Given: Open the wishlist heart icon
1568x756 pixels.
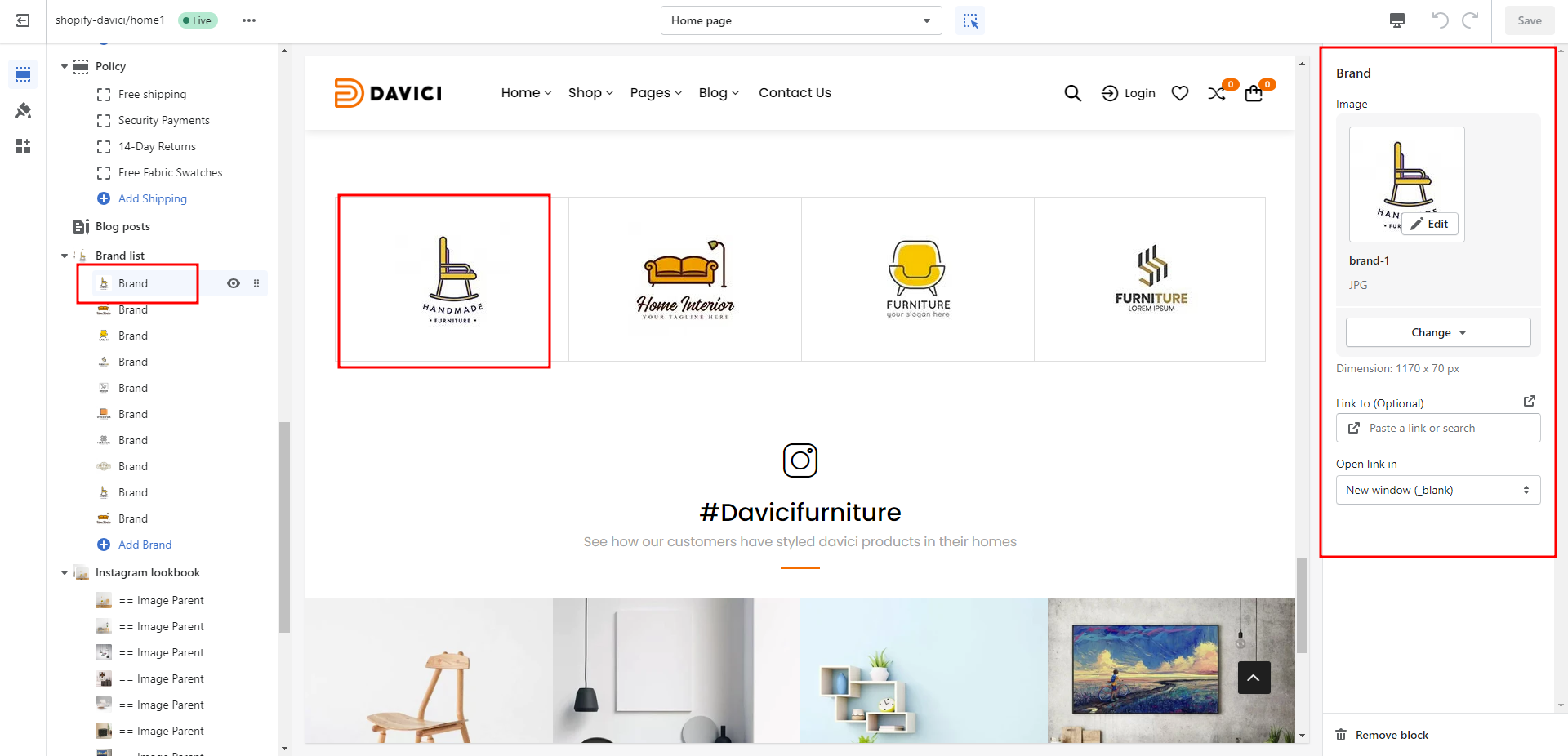Looking at the screenshot, I should 1179,93.
